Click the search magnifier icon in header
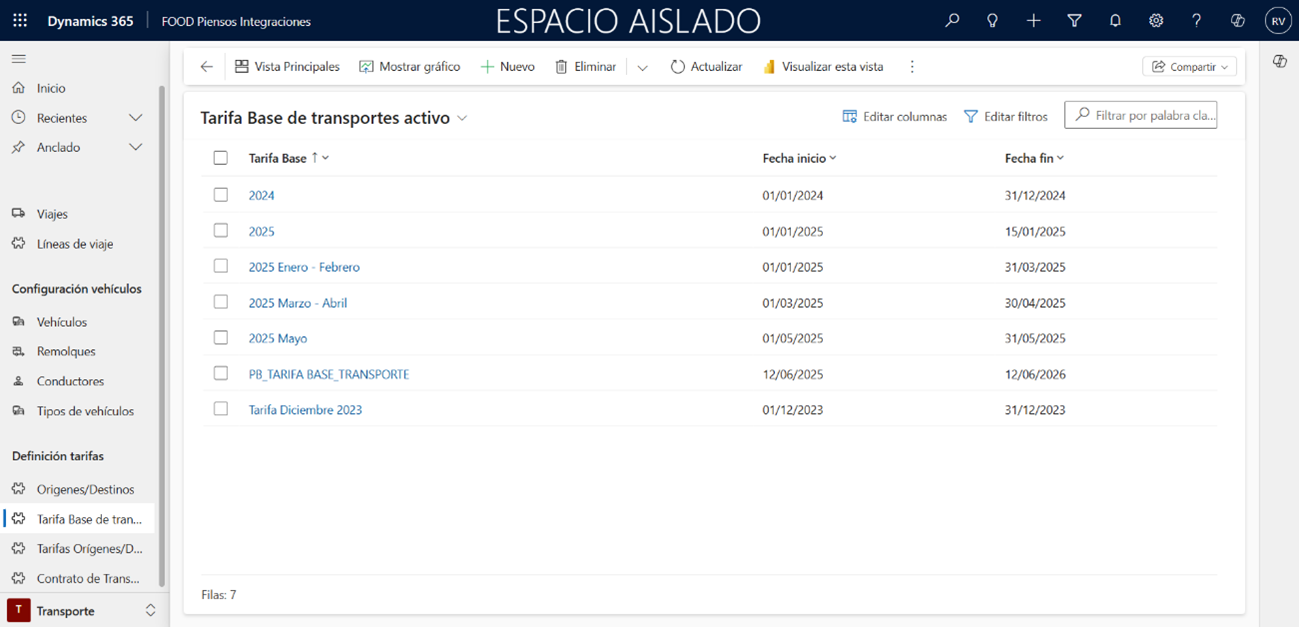The height and width of the screenshot is (627, 1299). 952,21
